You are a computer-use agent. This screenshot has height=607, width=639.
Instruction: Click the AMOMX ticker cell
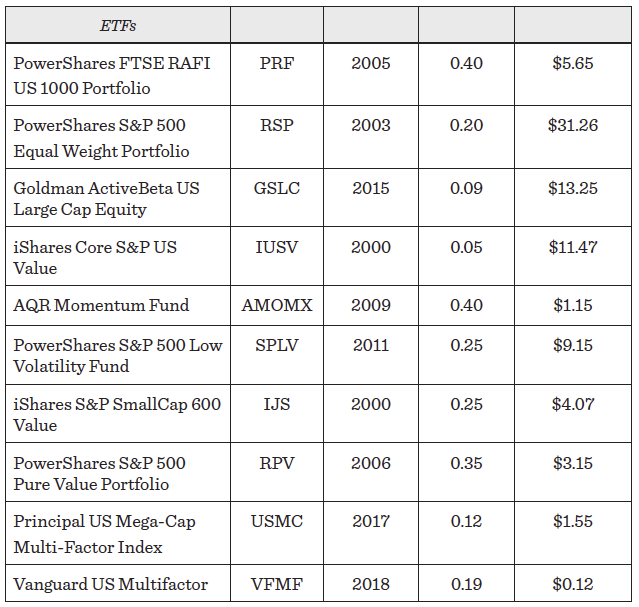point(277,305)
